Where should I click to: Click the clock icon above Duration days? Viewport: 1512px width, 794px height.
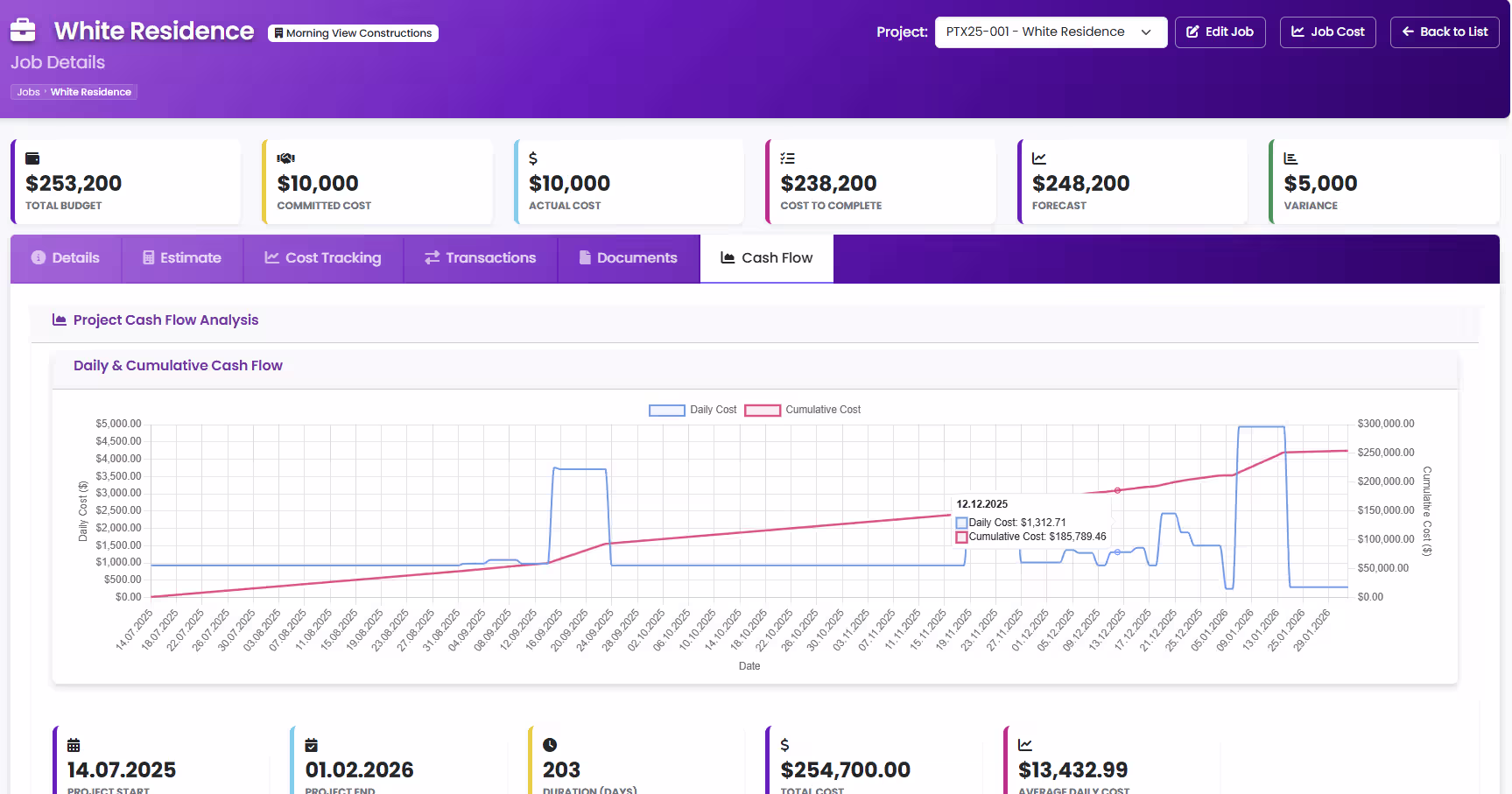coord(549,744)
